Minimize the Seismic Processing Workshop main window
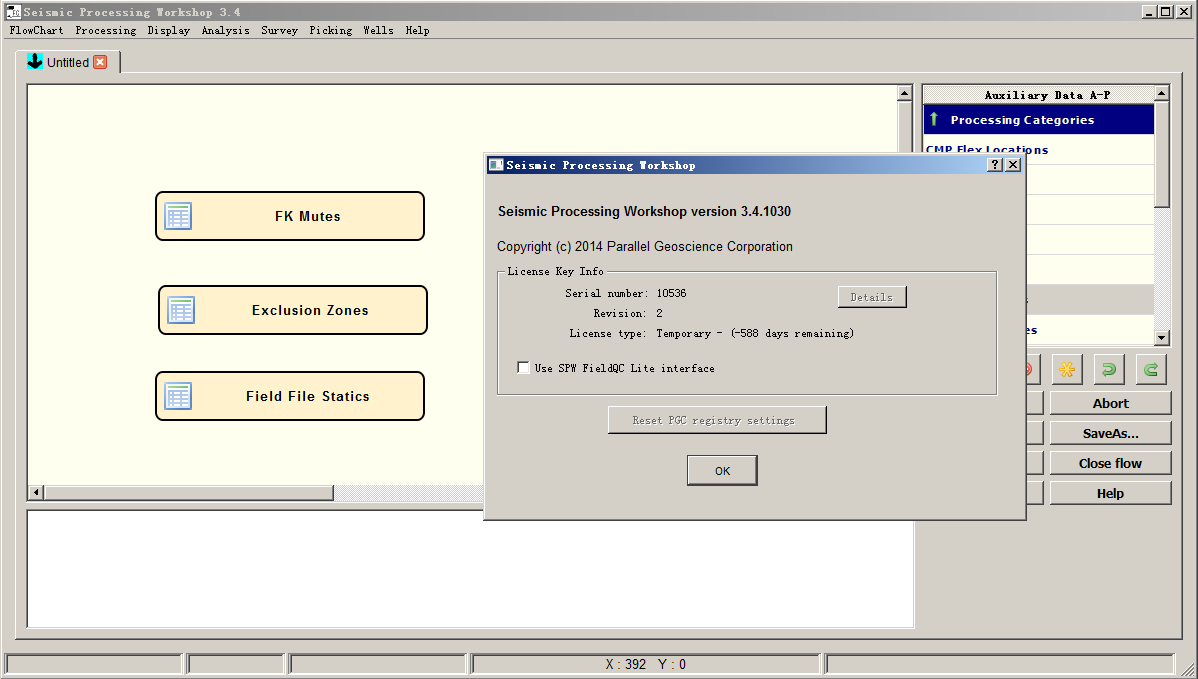This screenshot has width=1198, height=679. click(x=1150, y=11)
